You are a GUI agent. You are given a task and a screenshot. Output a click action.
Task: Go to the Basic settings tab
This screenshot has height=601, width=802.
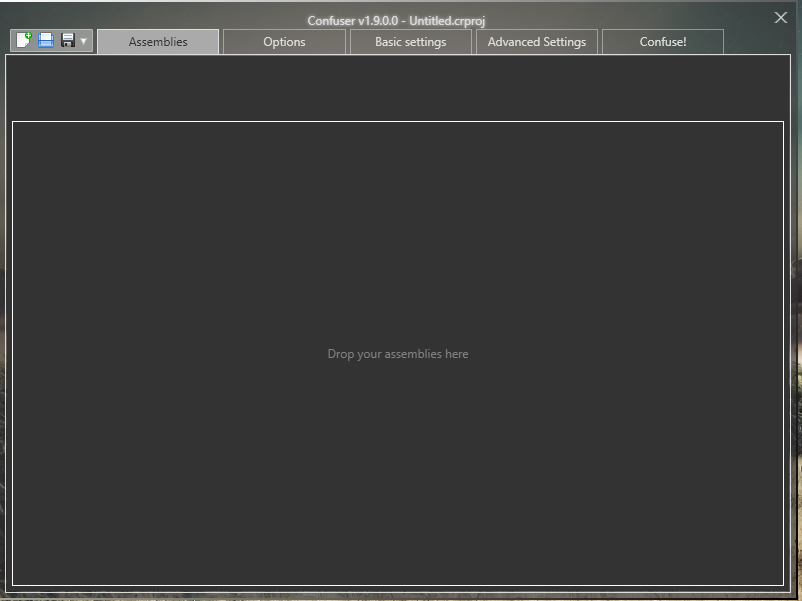click(x=411, y=41)
